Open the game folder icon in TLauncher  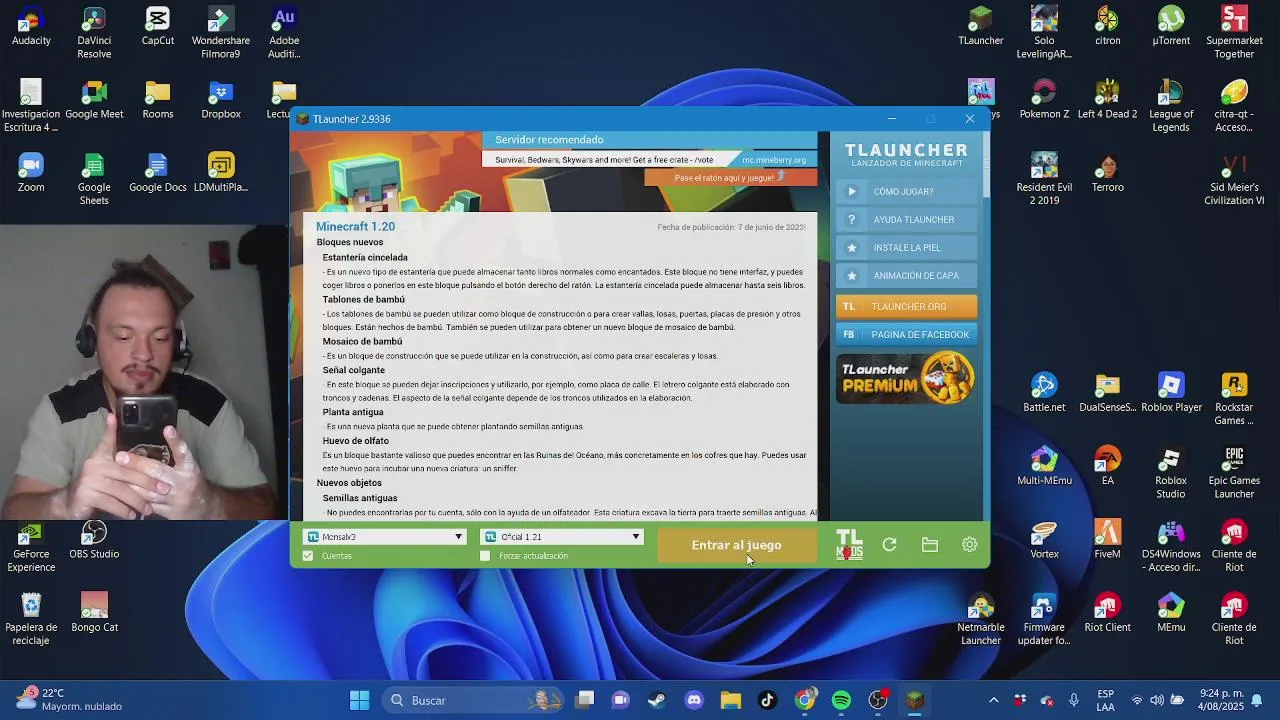pyautogui.click(x=930, y=545)
